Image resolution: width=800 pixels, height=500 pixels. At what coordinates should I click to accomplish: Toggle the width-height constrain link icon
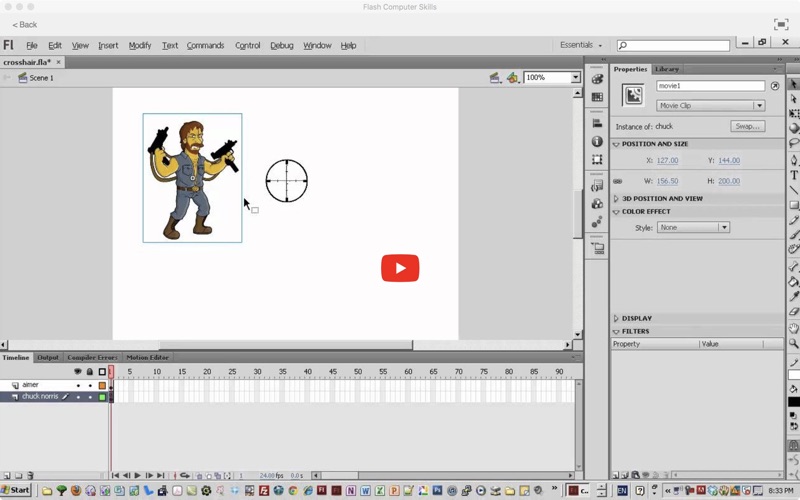tap(617, 181)
